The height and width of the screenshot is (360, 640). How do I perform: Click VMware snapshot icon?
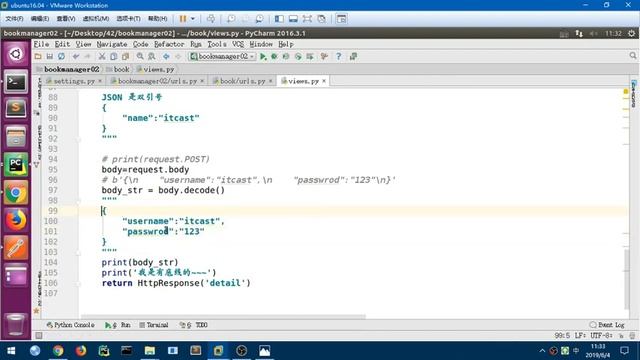[x=231, y=19]
